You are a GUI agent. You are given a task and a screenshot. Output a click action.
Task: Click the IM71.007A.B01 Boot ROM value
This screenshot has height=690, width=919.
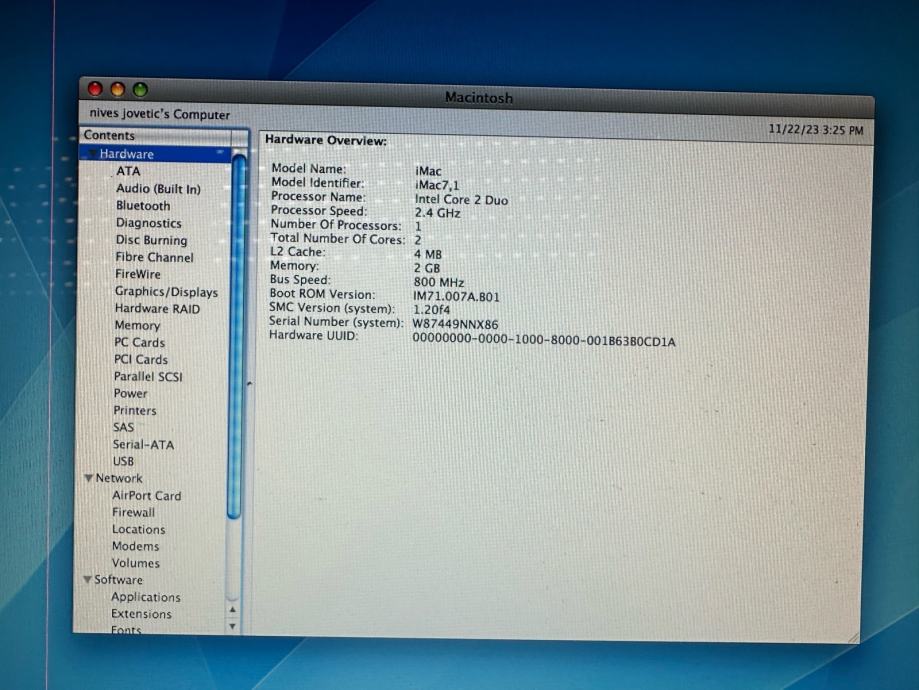tap(456, 297)
